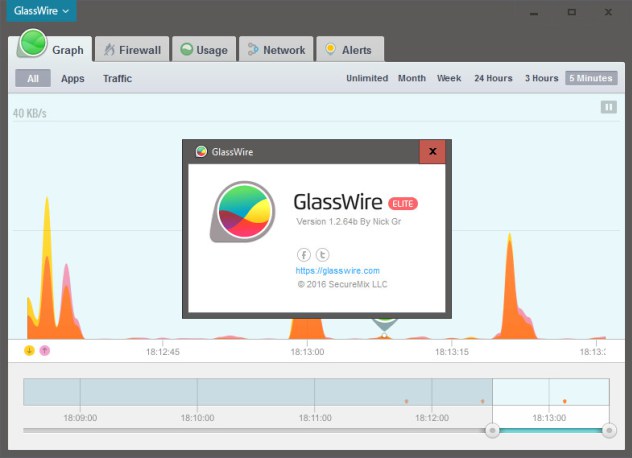Click the orange event dot near 18:13:00 in the overview

pyautogui.click(x=565, y=401)
